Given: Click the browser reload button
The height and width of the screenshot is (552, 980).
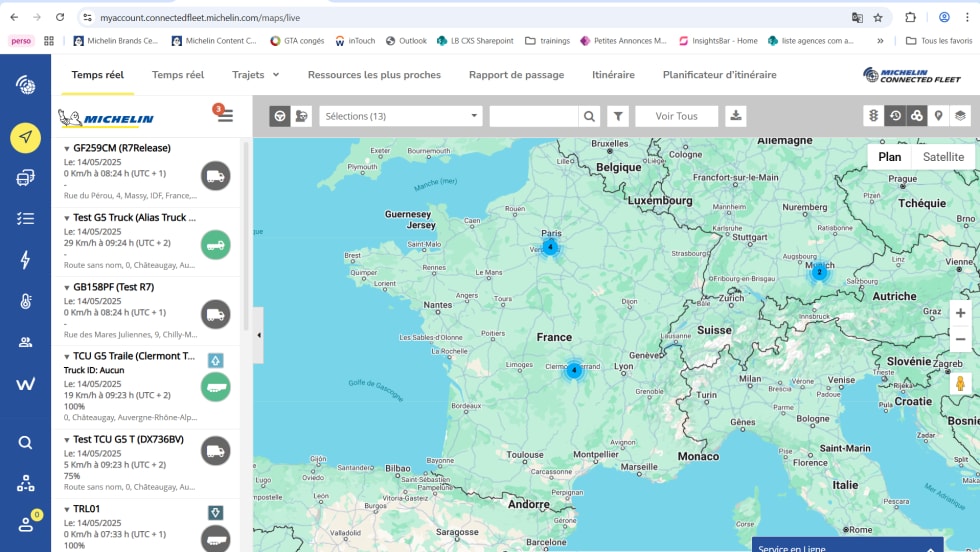Looking at the screenshot, I should pyautogui.click(x=60, y=18).
